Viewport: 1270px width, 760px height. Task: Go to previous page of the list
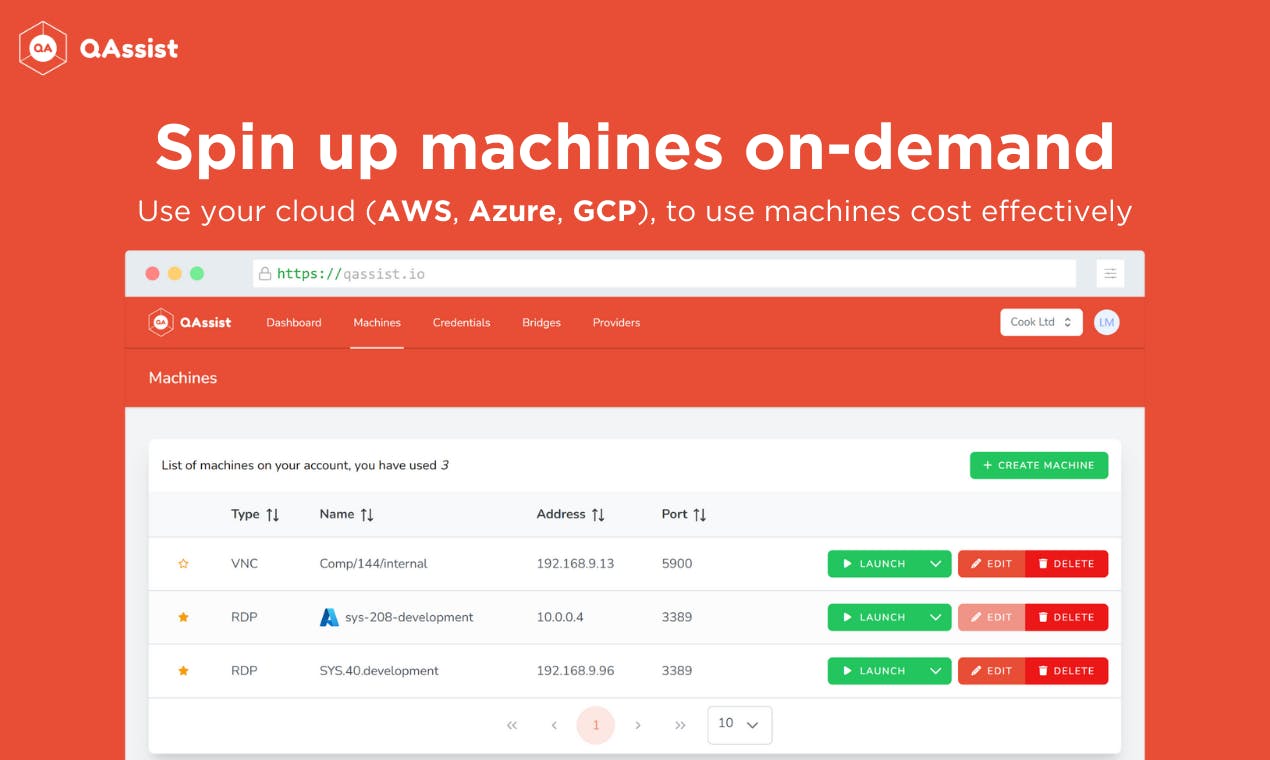click(x=554, y=725)
